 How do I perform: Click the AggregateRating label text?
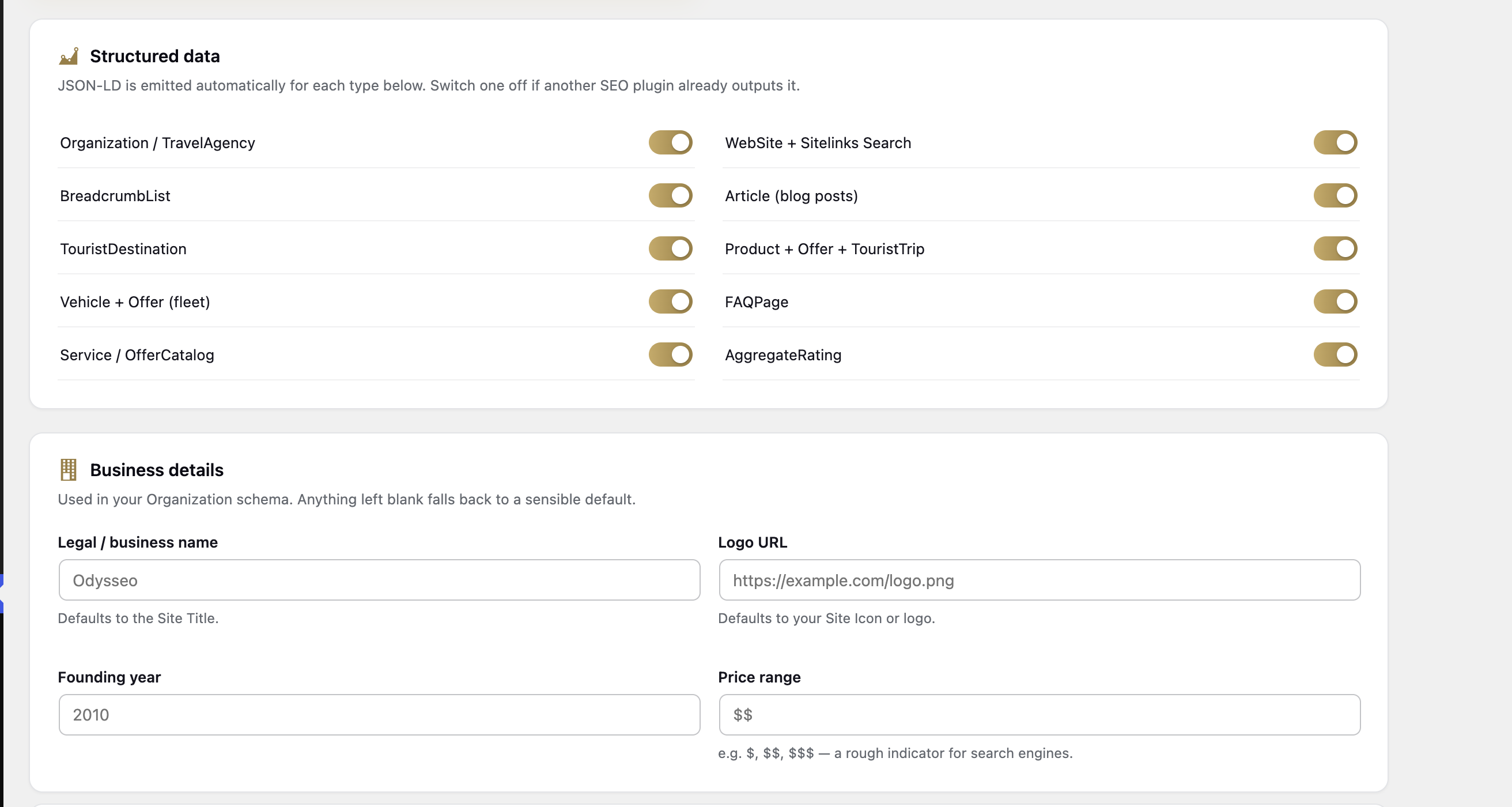tap(783, 355)
